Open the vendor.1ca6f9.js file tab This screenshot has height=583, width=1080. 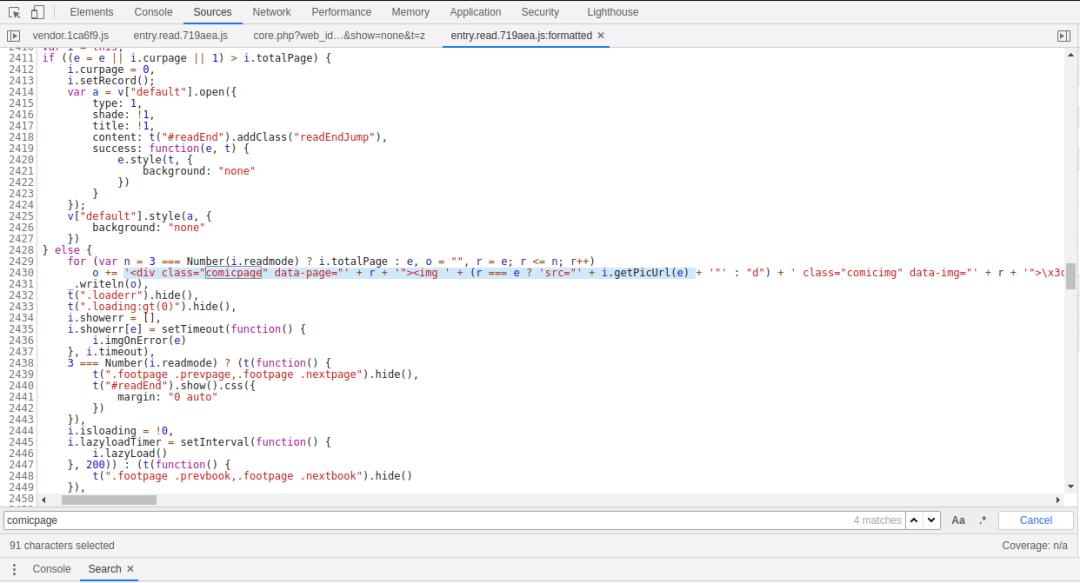point(70,35)
